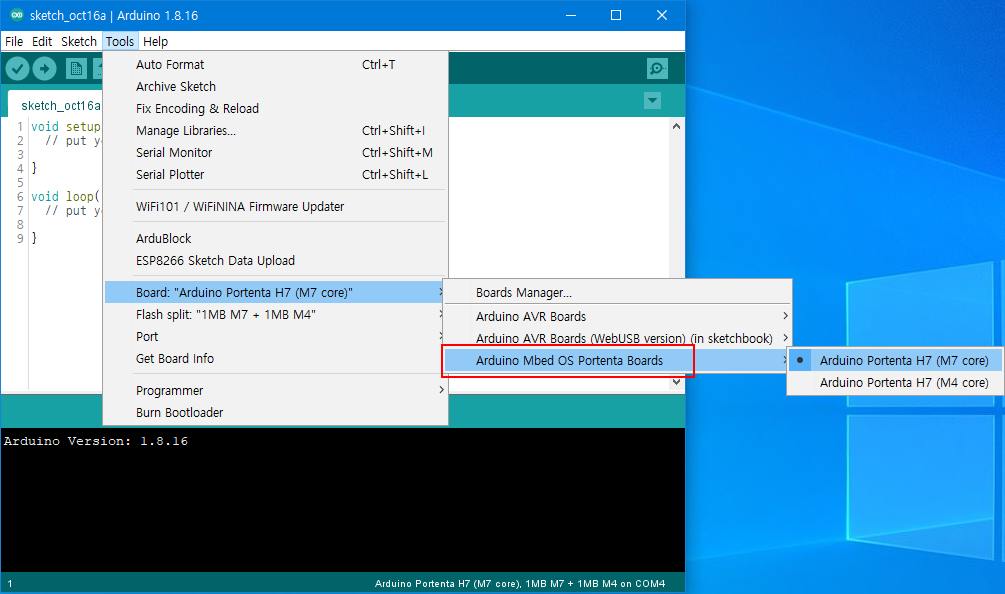The image size is (1005, 594).
Task: Expand the Flash split submenu
Action: (x=276, y=315)
